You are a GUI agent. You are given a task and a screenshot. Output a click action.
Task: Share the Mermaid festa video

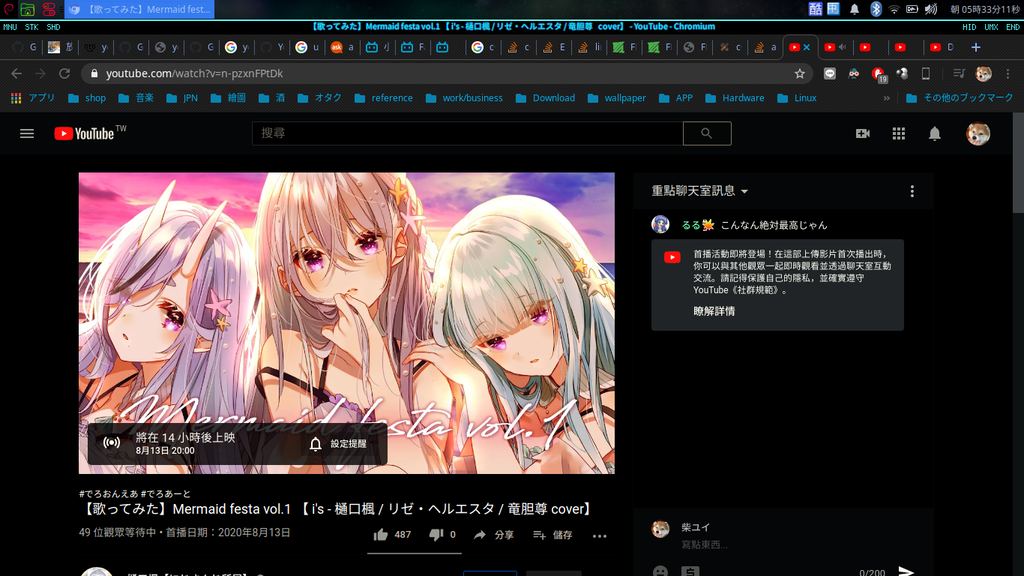point(493,535)
